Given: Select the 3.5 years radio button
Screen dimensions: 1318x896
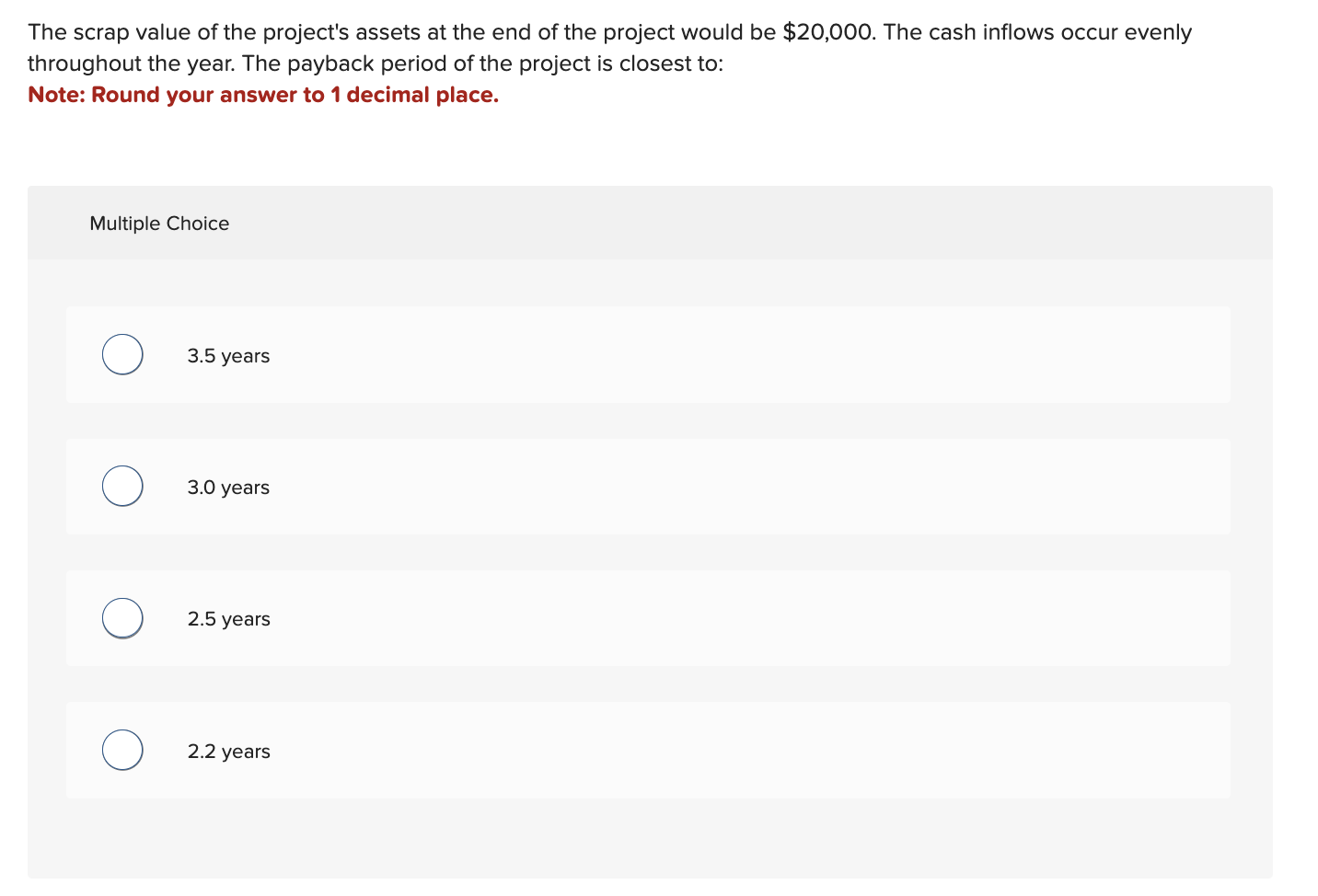Looking at the screenshot, I should [x=121, y=354].
